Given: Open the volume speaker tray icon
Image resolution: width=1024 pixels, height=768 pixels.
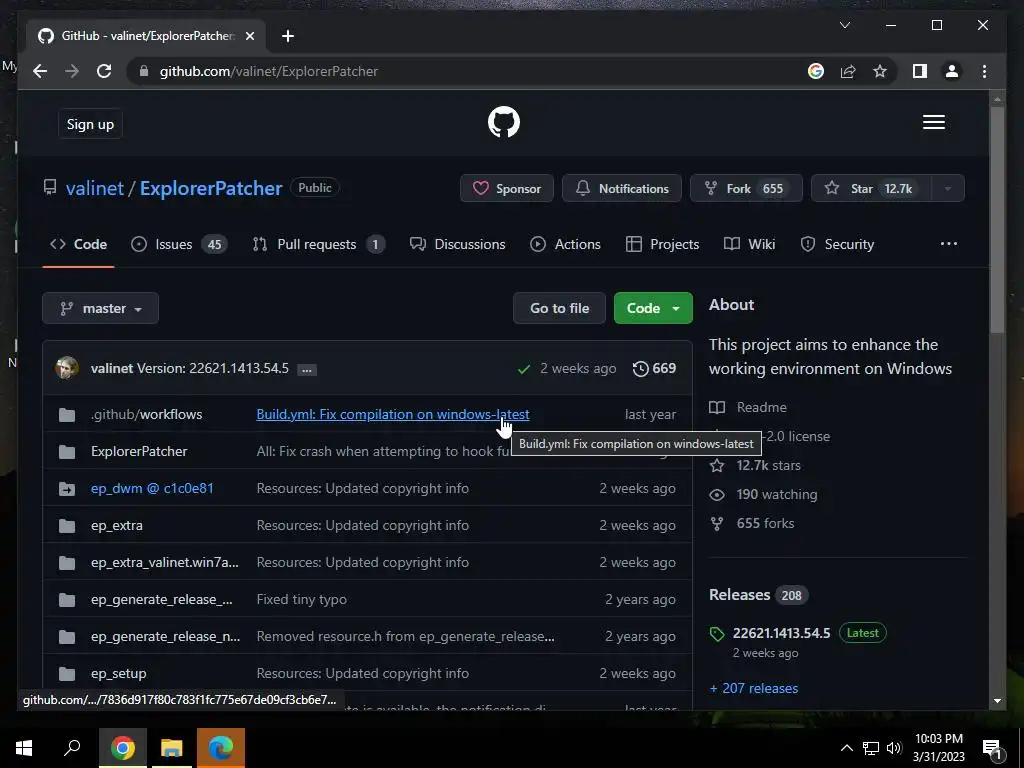Looking at the screenshot, I should click(894, 748).
